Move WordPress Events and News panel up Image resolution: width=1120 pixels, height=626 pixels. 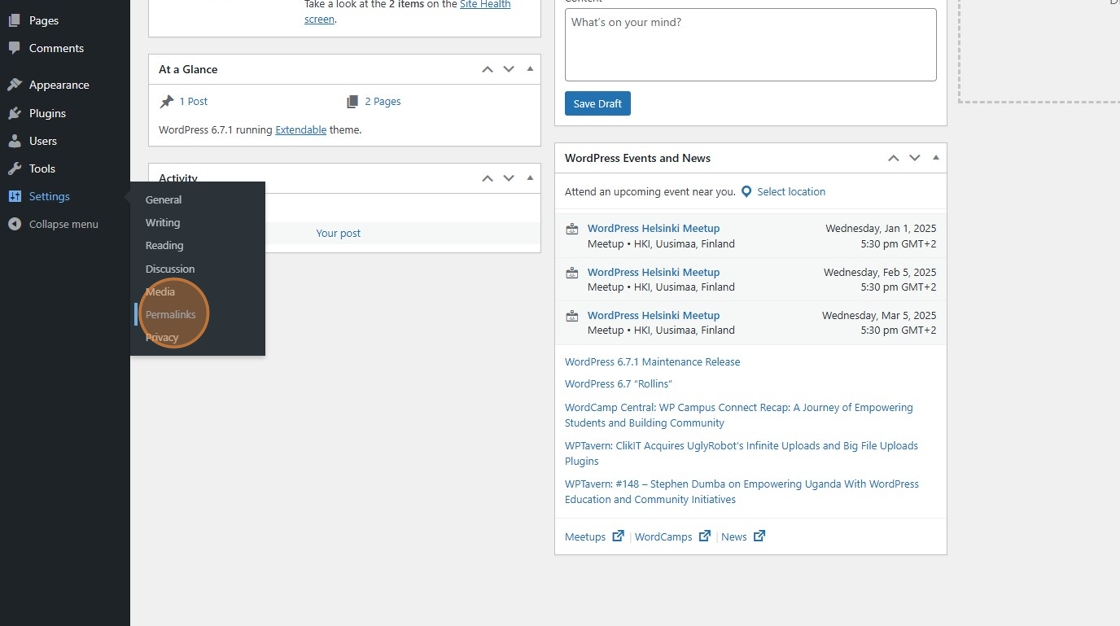pyautogui.click(x=894, y=158)
